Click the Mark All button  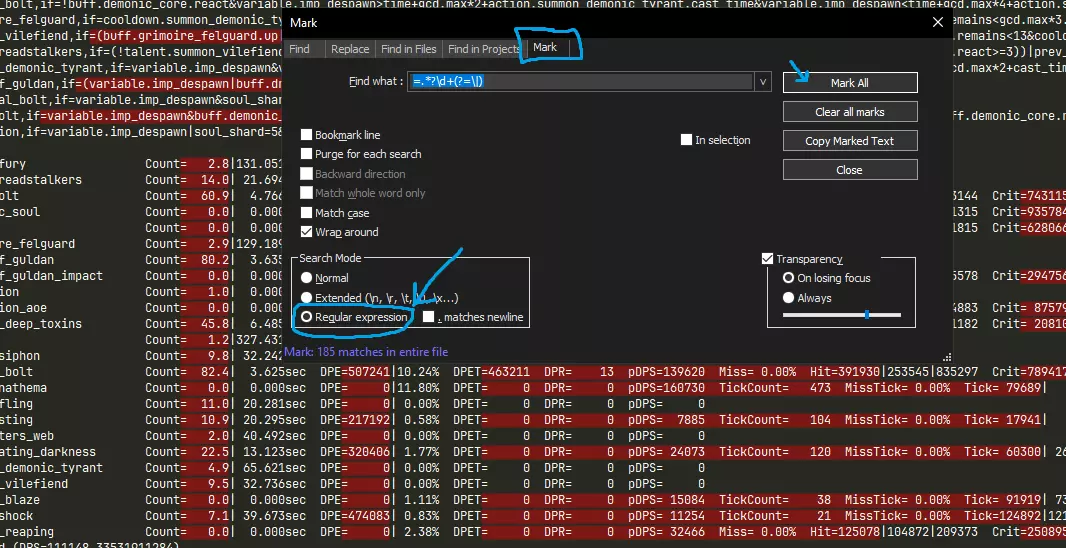(x=850, y=83)
